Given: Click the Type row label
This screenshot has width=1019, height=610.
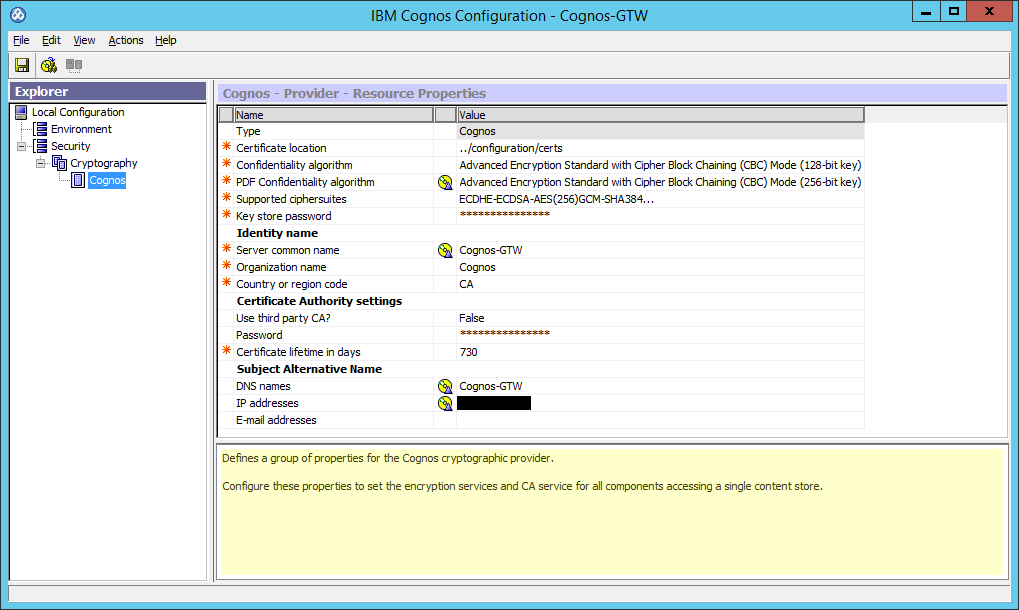Looking at the screenshot, I should pyautogui.click(x=248, y=131).
